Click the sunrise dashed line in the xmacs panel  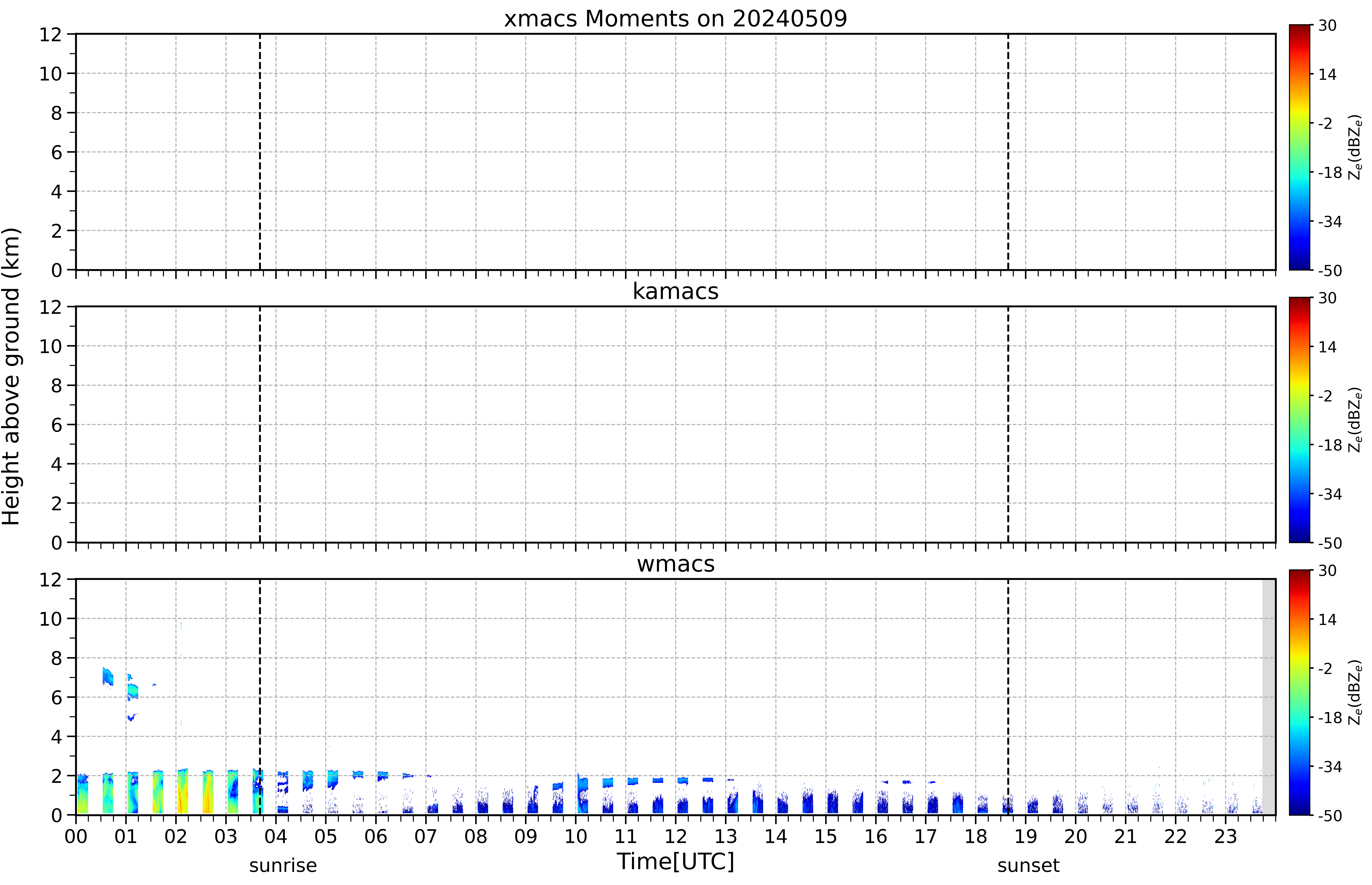(x=260, y=152)
